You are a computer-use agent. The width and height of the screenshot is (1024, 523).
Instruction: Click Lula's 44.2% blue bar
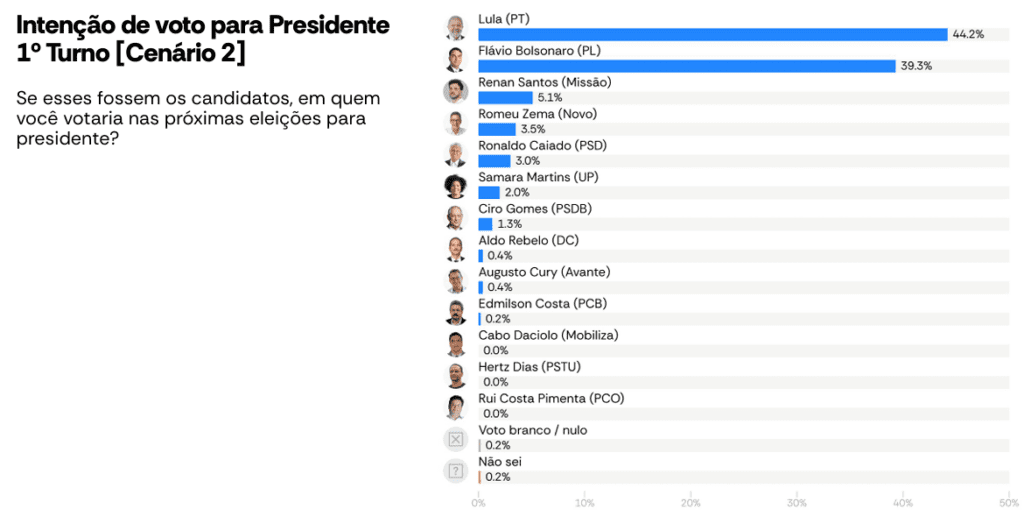tap(712, 35)
